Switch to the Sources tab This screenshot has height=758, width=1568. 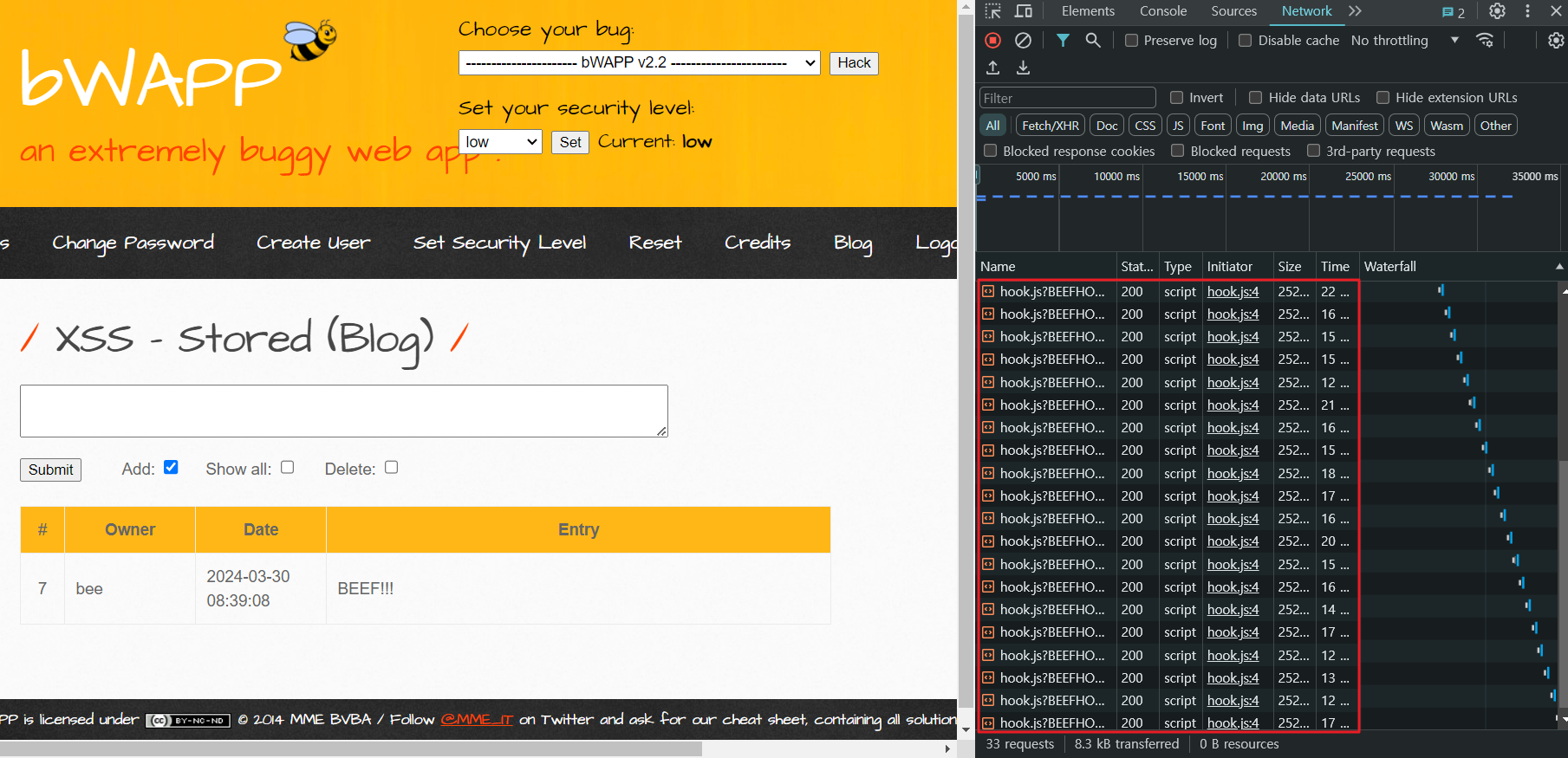pyautogui.click(x=1233, y=11)
